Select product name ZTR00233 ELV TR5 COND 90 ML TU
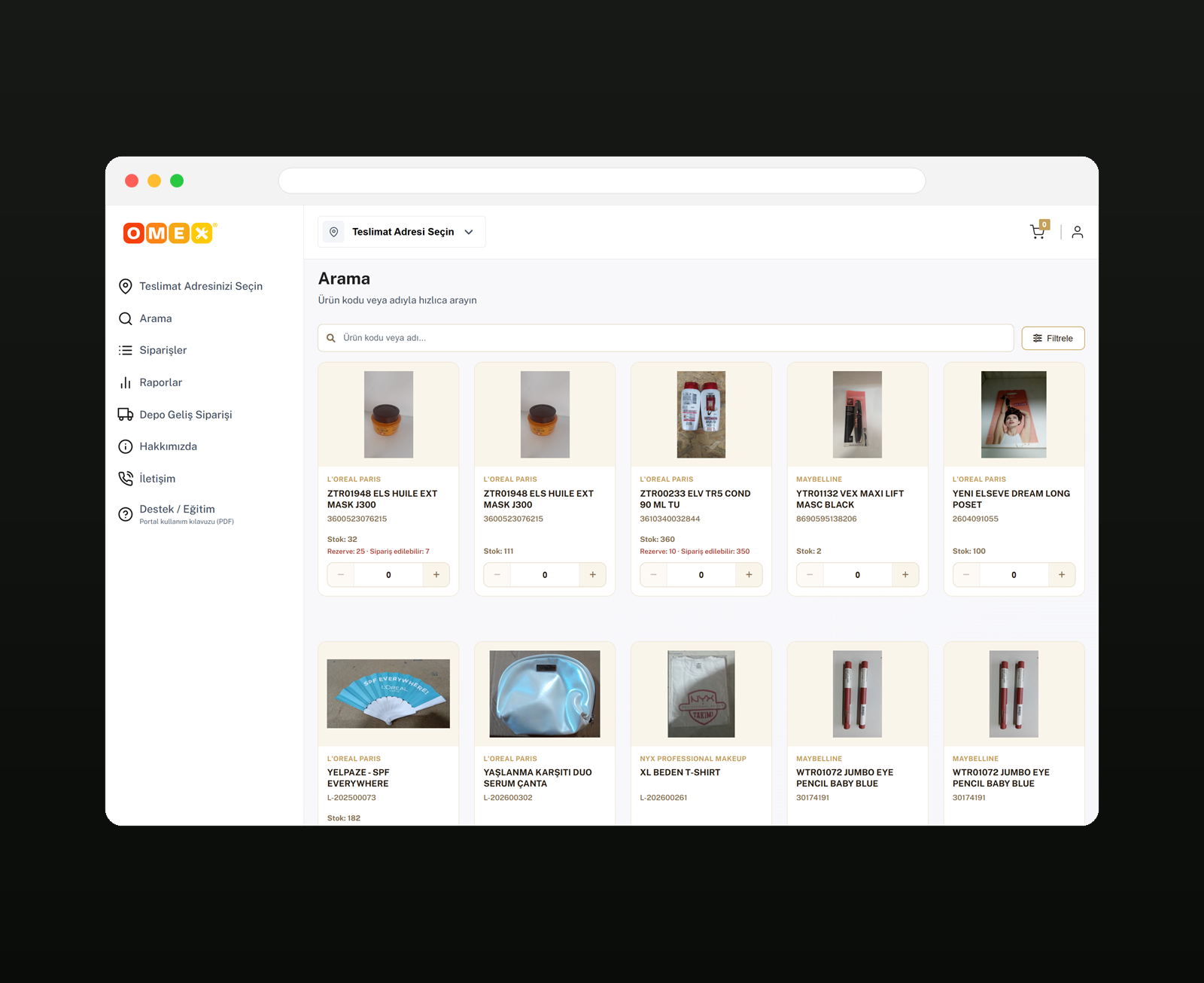The width and height of the screenshot is (1204, 983). point(695,499)
